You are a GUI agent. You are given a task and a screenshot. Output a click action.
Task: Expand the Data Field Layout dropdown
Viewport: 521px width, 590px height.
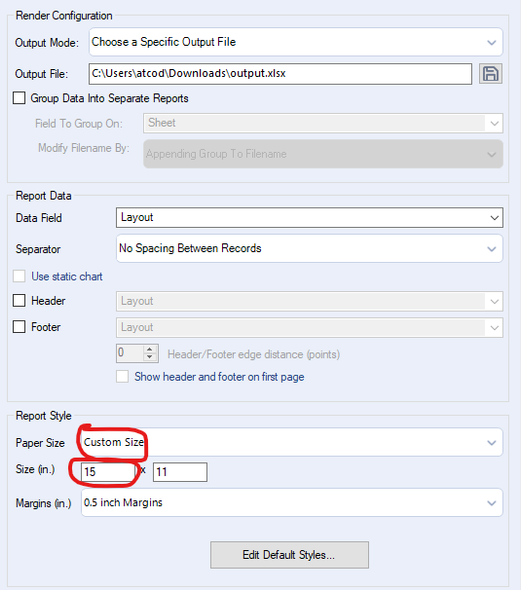coord(309,217)
